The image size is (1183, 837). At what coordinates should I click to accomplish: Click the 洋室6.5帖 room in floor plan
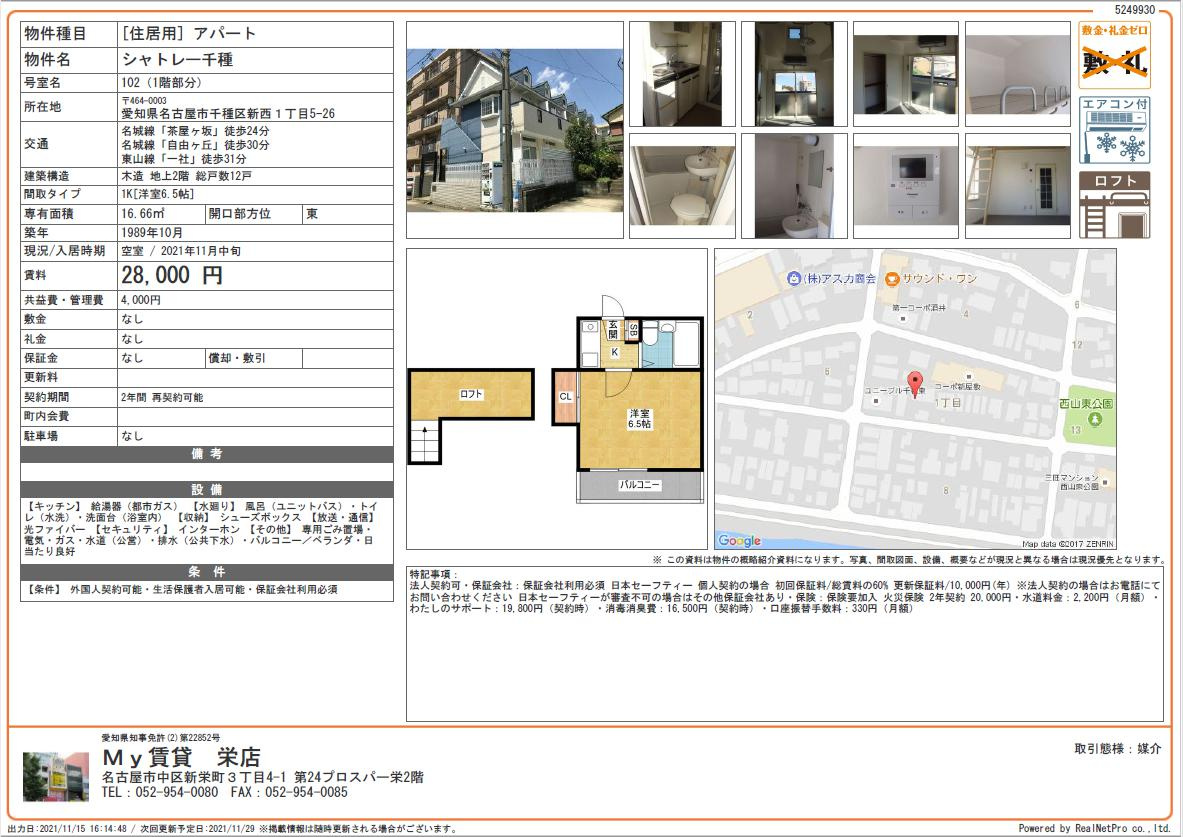[x=640, y=419]
